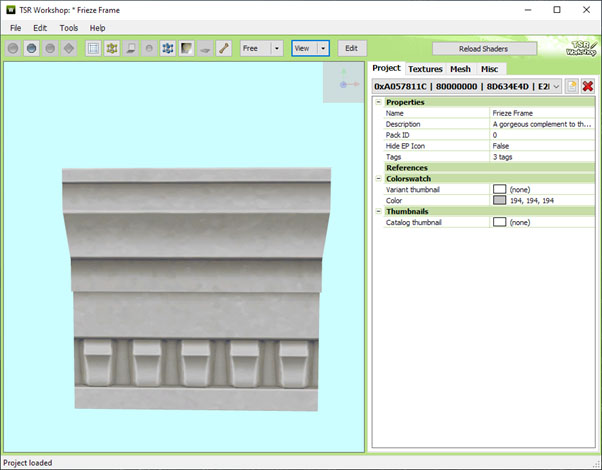
Task: Select the blue sphere toolbar icon
Action: 31,48
